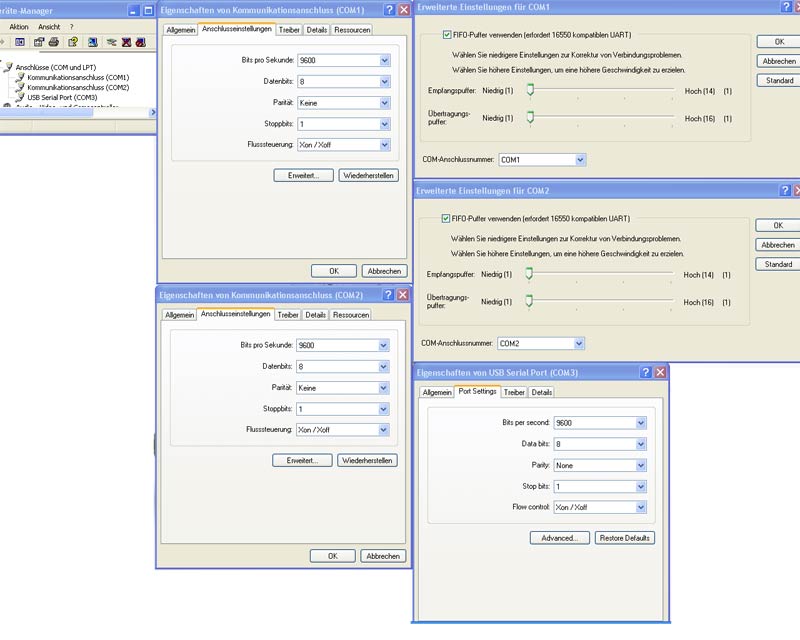Click Standard button in COM1 advanced settings
This screenshot has width=800, height=640.
(779, 81)
